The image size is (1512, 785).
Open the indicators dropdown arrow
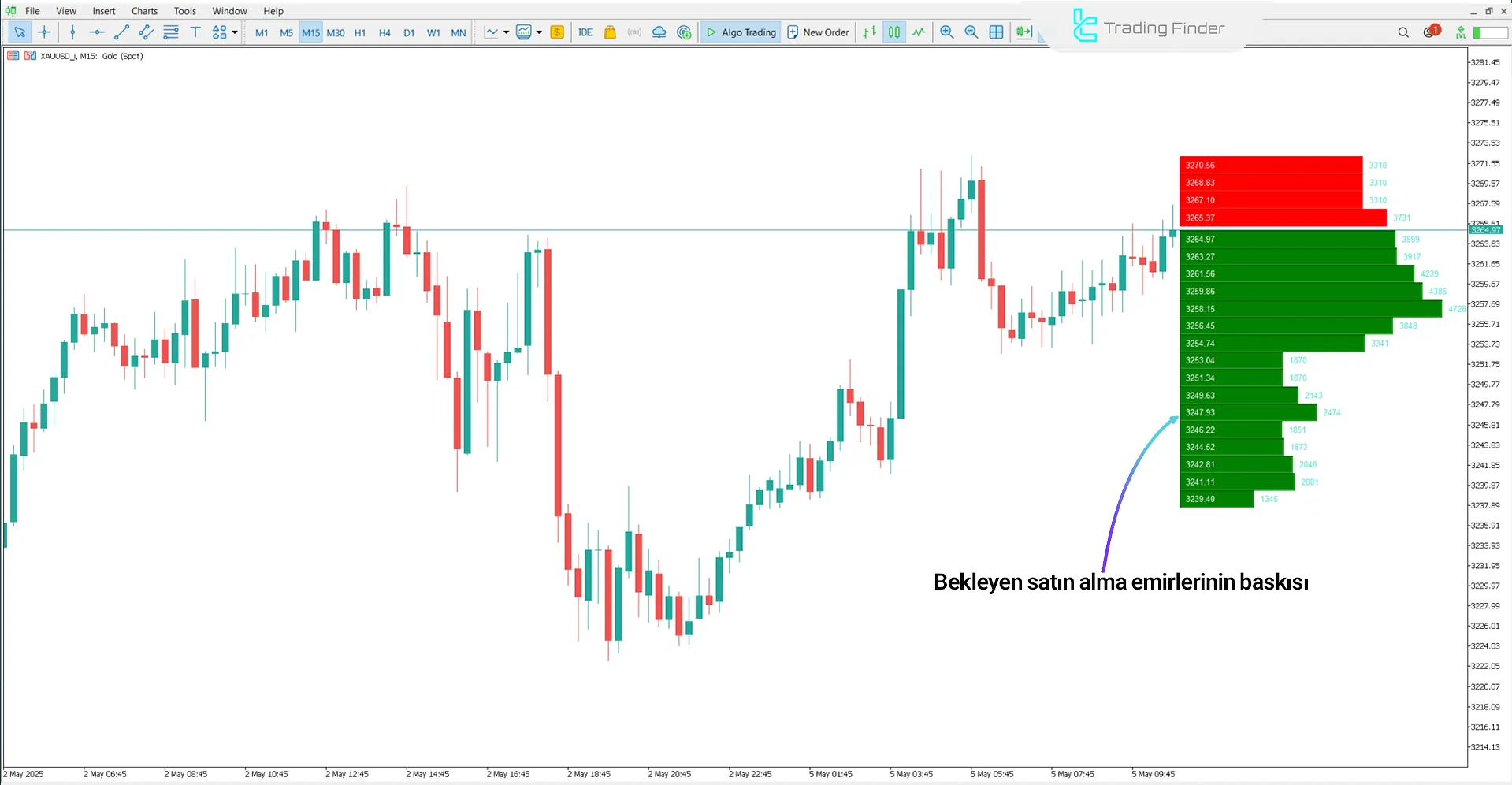coord(541,32)
